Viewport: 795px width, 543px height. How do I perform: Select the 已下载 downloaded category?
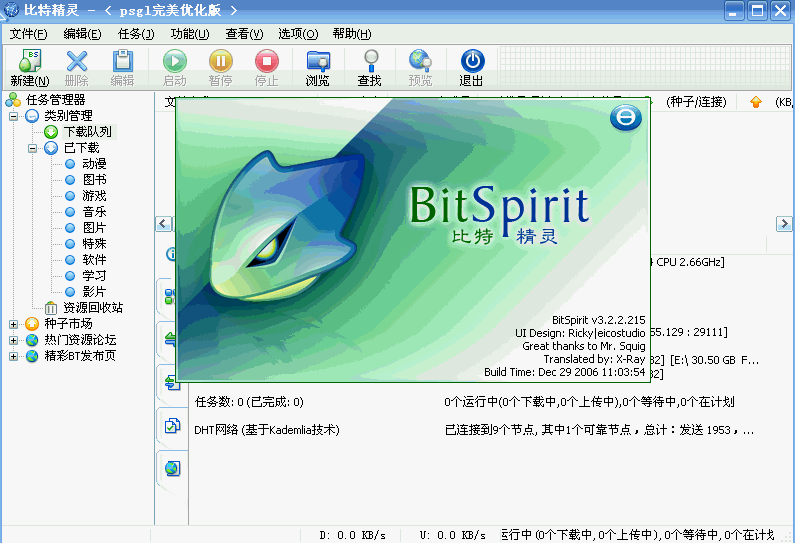click(82, 148)
